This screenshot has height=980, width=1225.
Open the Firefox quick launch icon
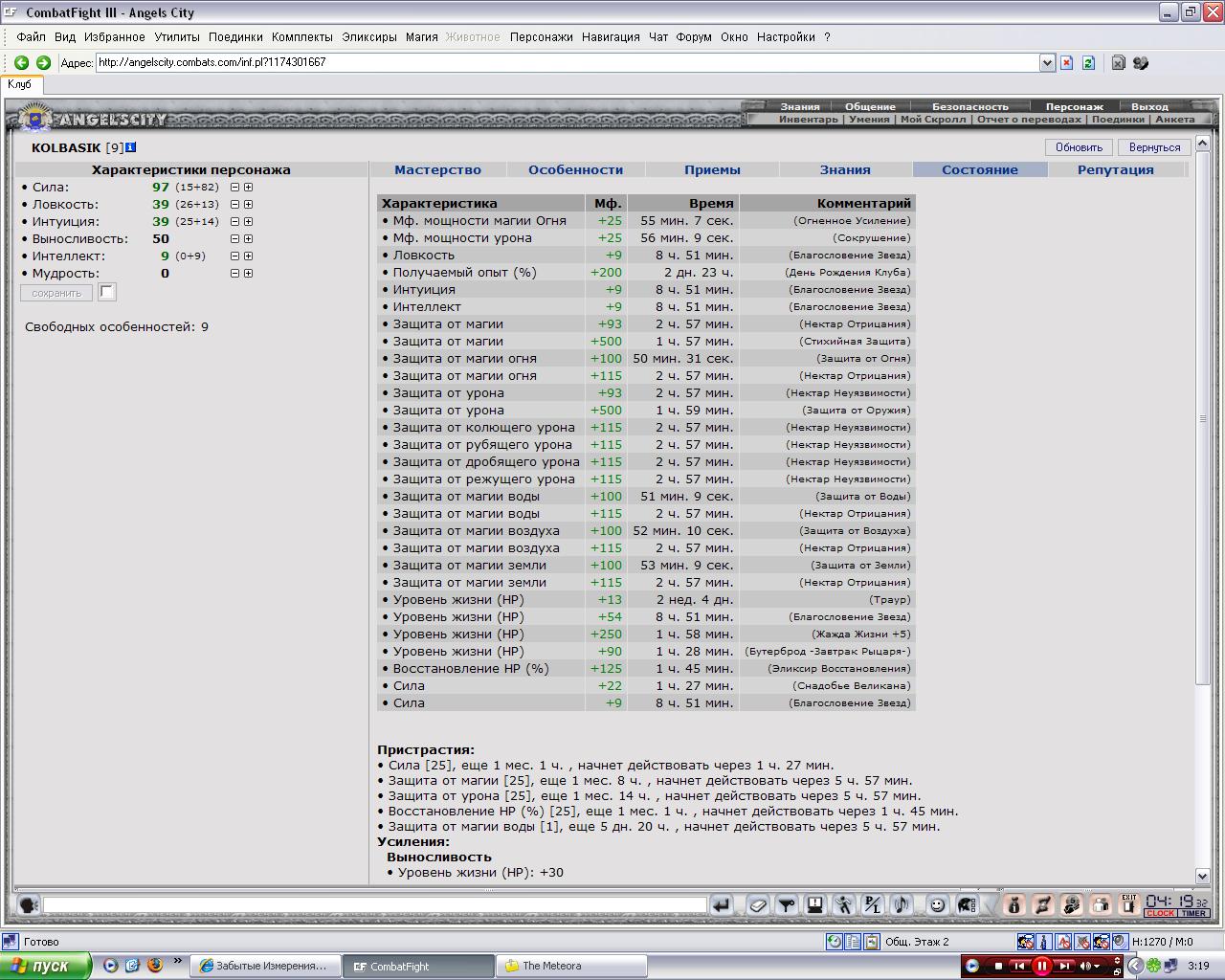pyautogui.click(x=154, y=966)
